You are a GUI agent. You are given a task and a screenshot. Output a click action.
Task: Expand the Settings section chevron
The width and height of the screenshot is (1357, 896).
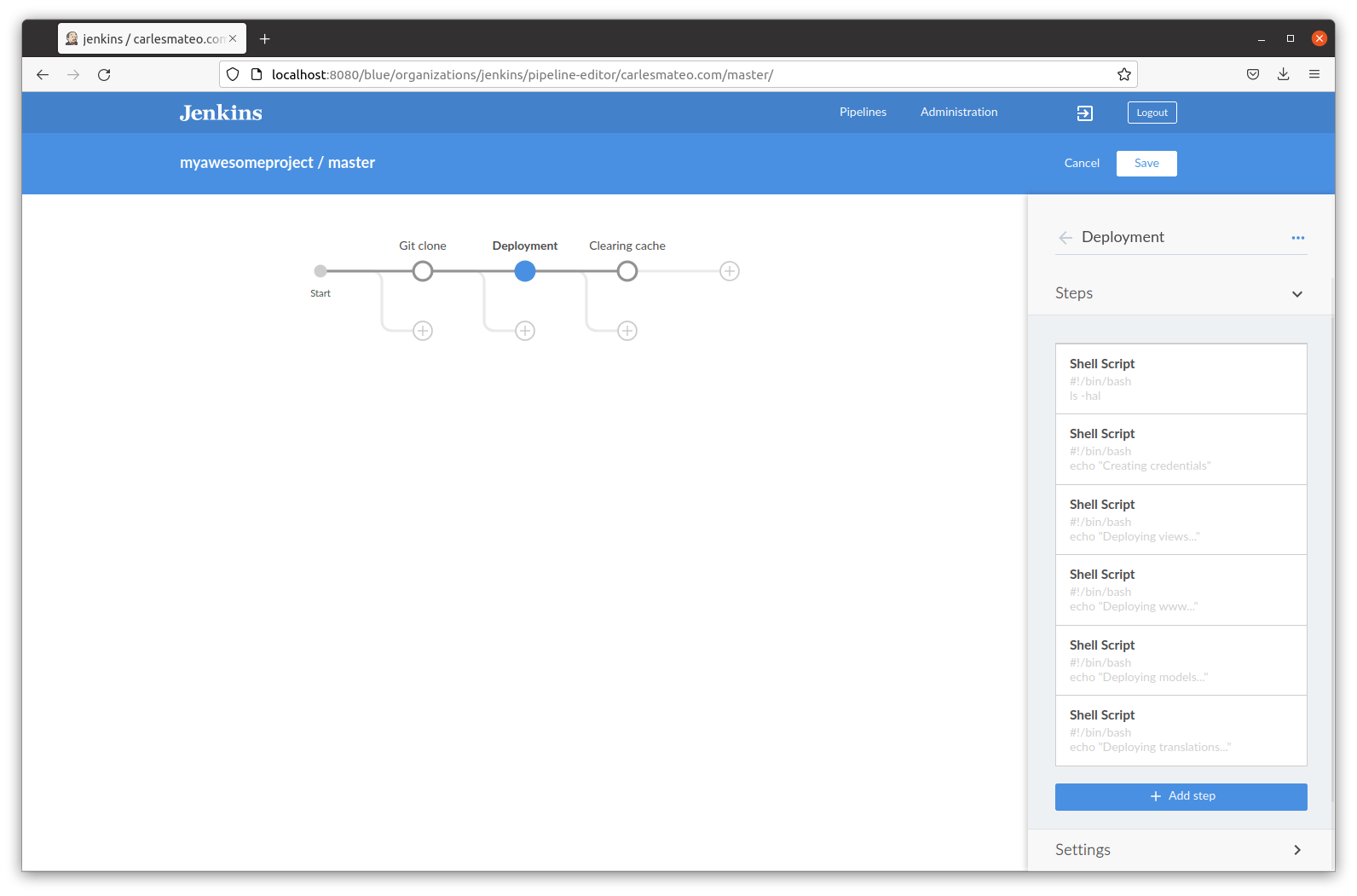[1297, 850]
